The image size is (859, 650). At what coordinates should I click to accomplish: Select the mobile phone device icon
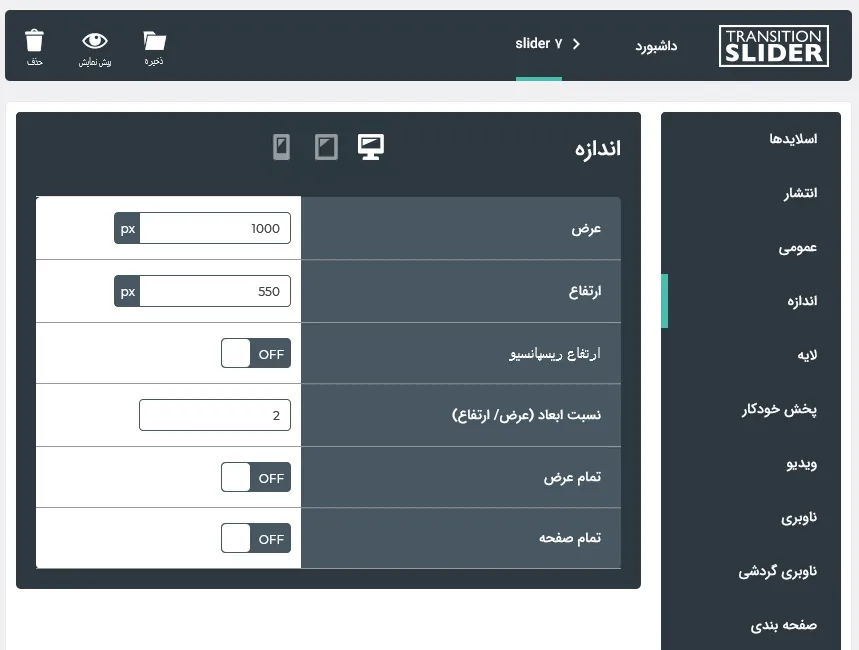(x=282, y=147)
